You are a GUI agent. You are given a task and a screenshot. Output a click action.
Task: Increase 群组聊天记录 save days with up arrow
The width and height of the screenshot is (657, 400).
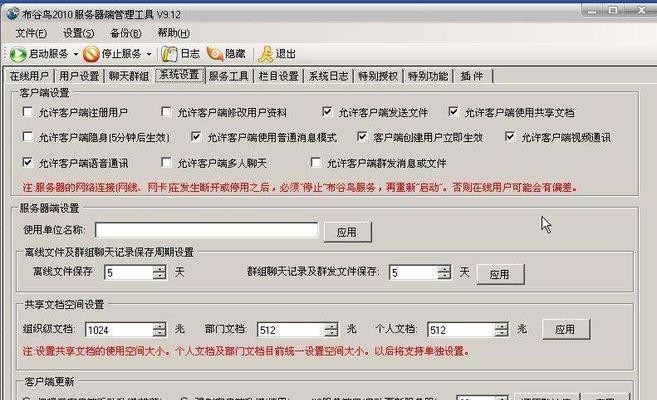click(x=444, y=268)
